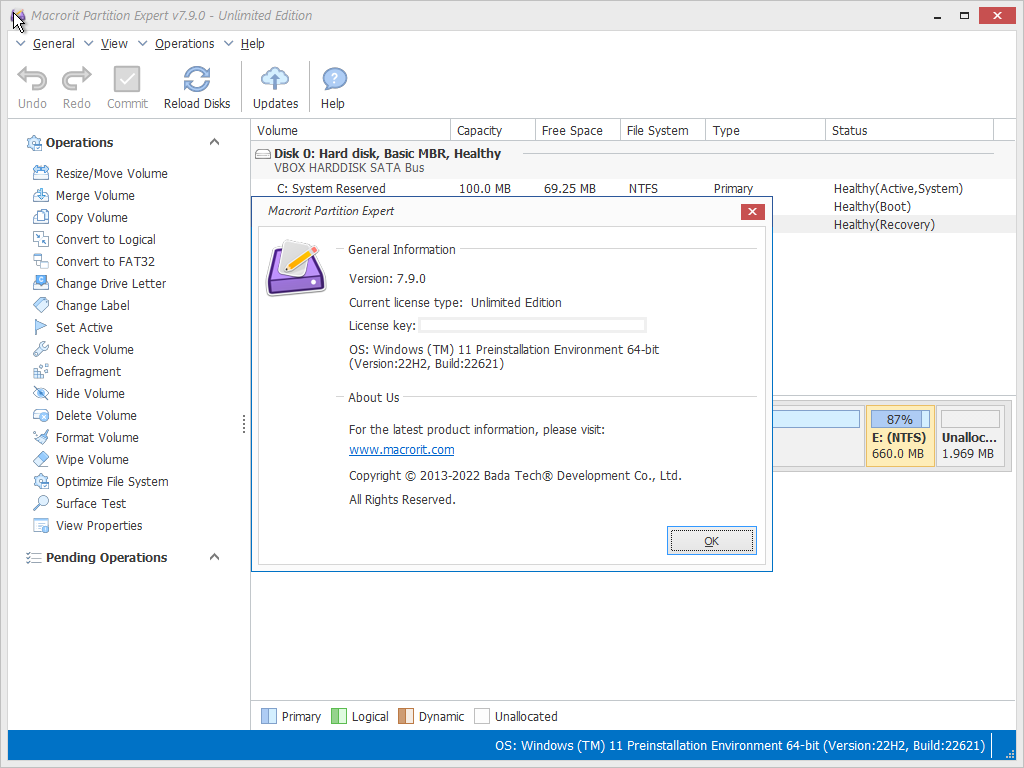Select the E: (NTFS) partition block

tap(899, 436)
